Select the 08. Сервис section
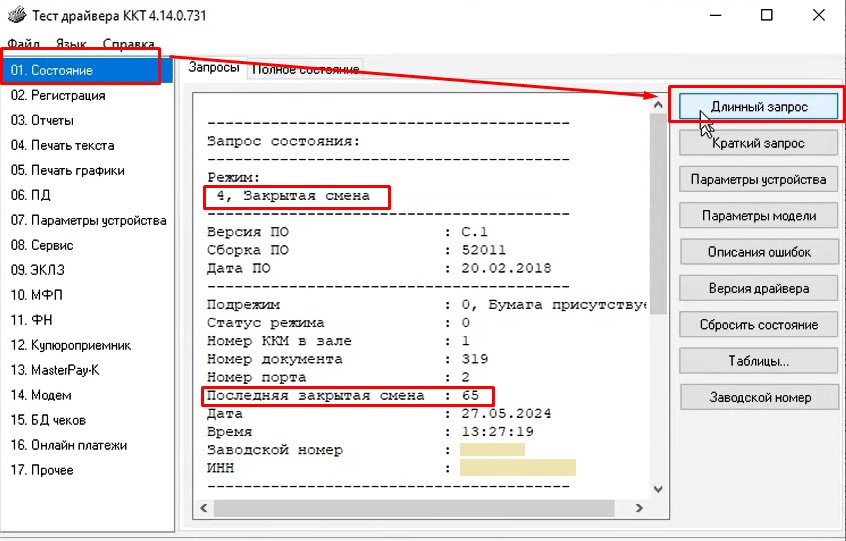 click(x=87, y=245)
